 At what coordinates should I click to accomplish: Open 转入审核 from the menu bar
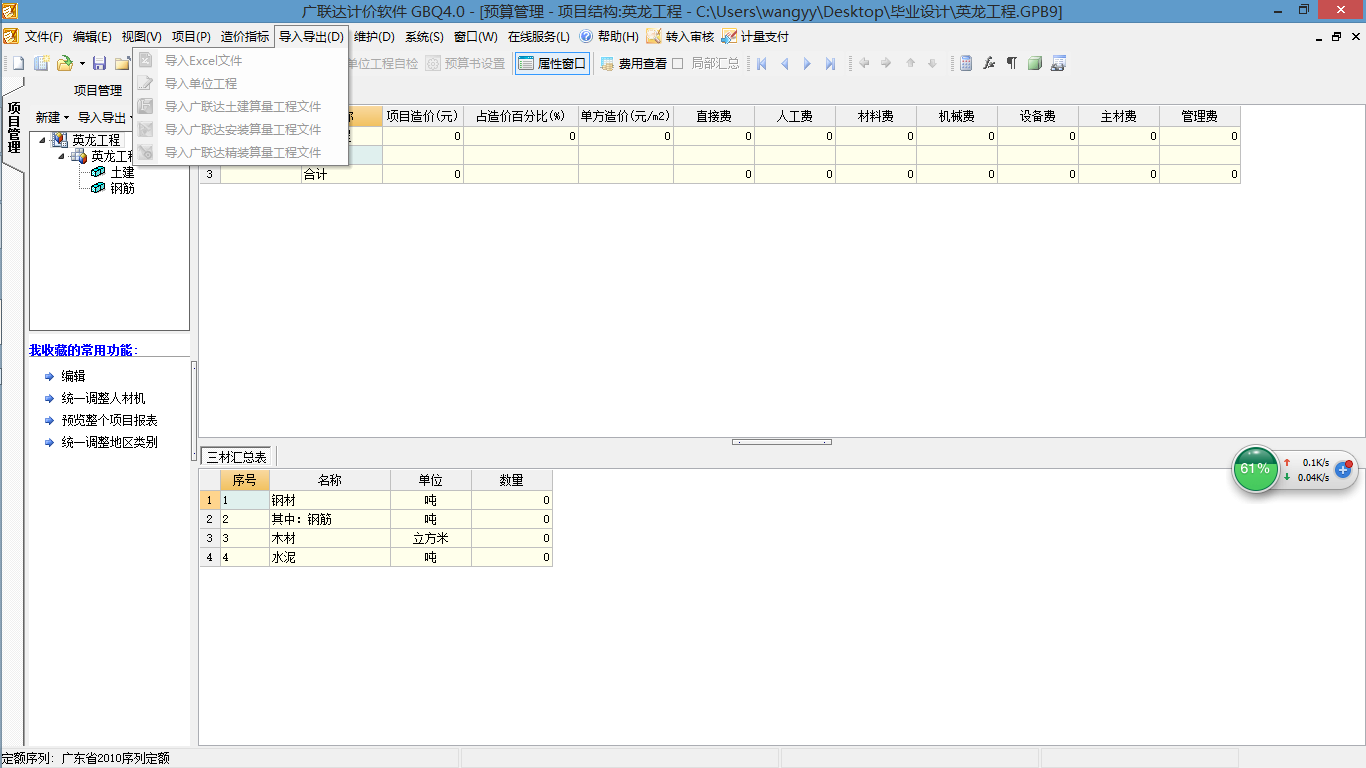[x=681, y=37]
